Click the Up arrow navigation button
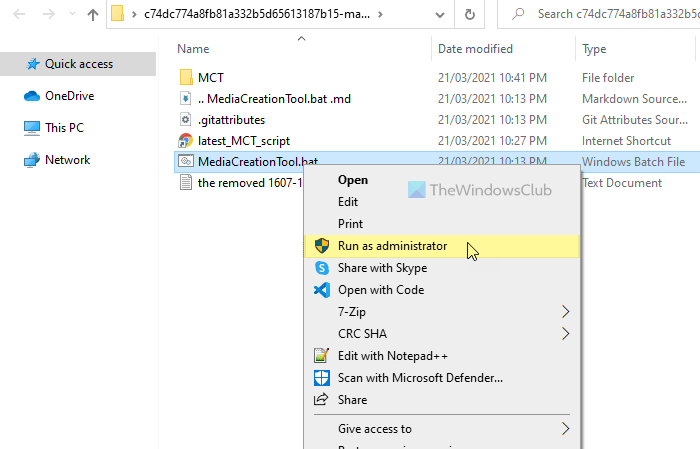This screenshot has height=449, width=700. 93,15
